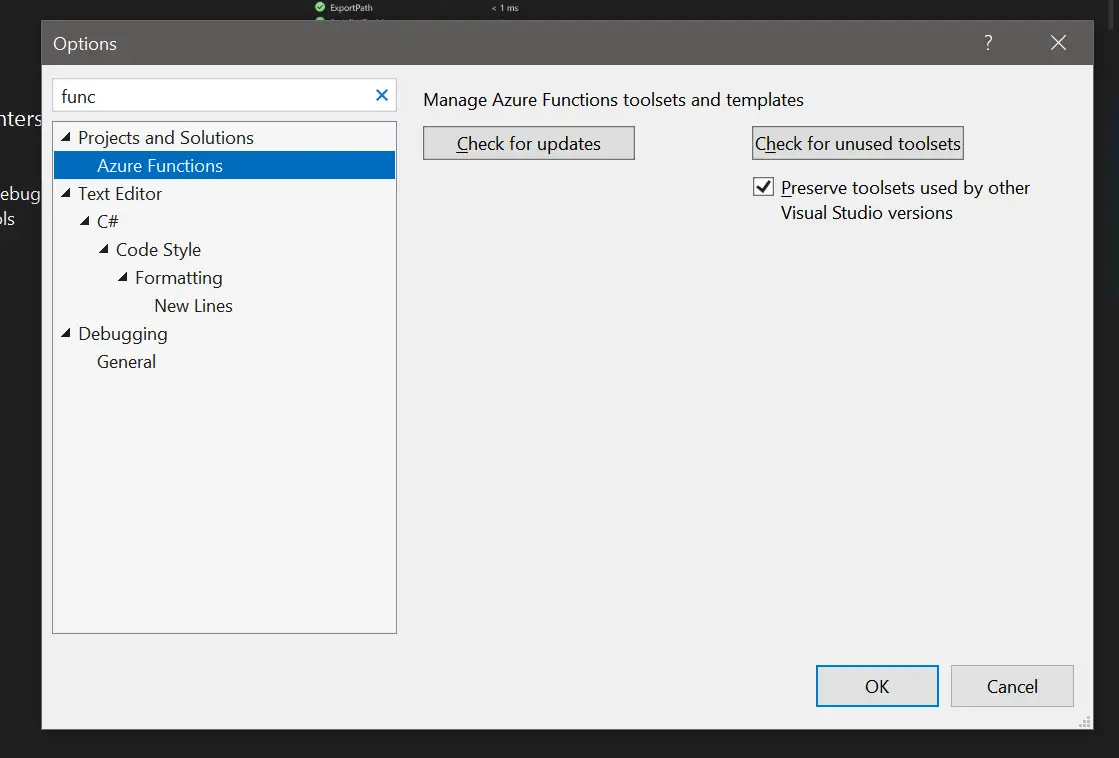Select the Code Style label in tree
This screenshot has height=758, width=1119.
tap(158, 250)
